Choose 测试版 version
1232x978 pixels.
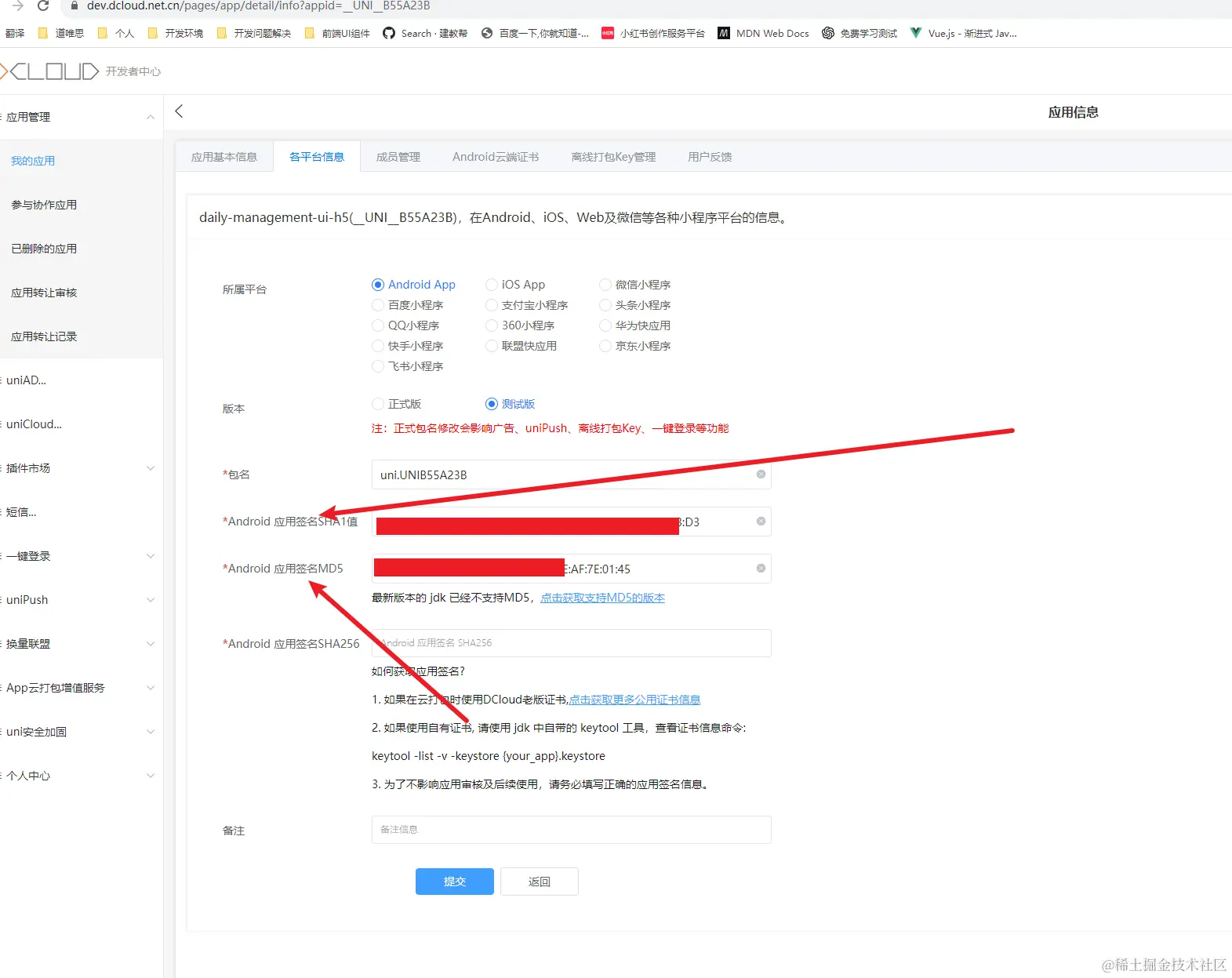pyautogui.click(x=511, y=404)
